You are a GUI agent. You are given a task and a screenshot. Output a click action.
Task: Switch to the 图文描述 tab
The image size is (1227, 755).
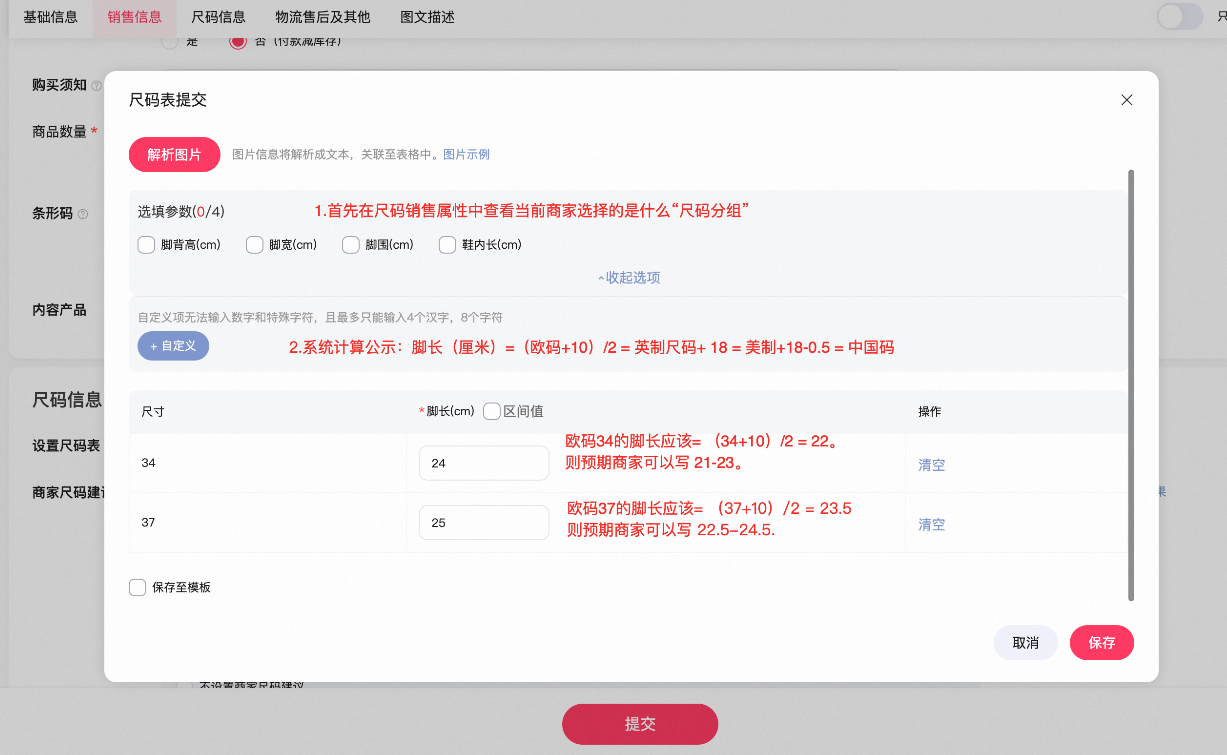tap(427, 17)
